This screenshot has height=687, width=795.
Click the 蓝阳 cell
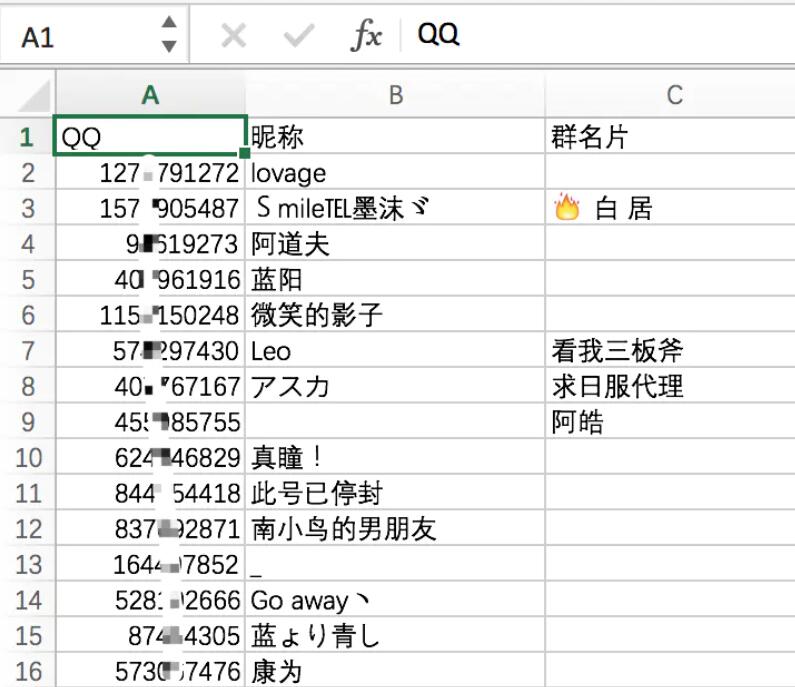pyautogui.click(x=395, y=279)
